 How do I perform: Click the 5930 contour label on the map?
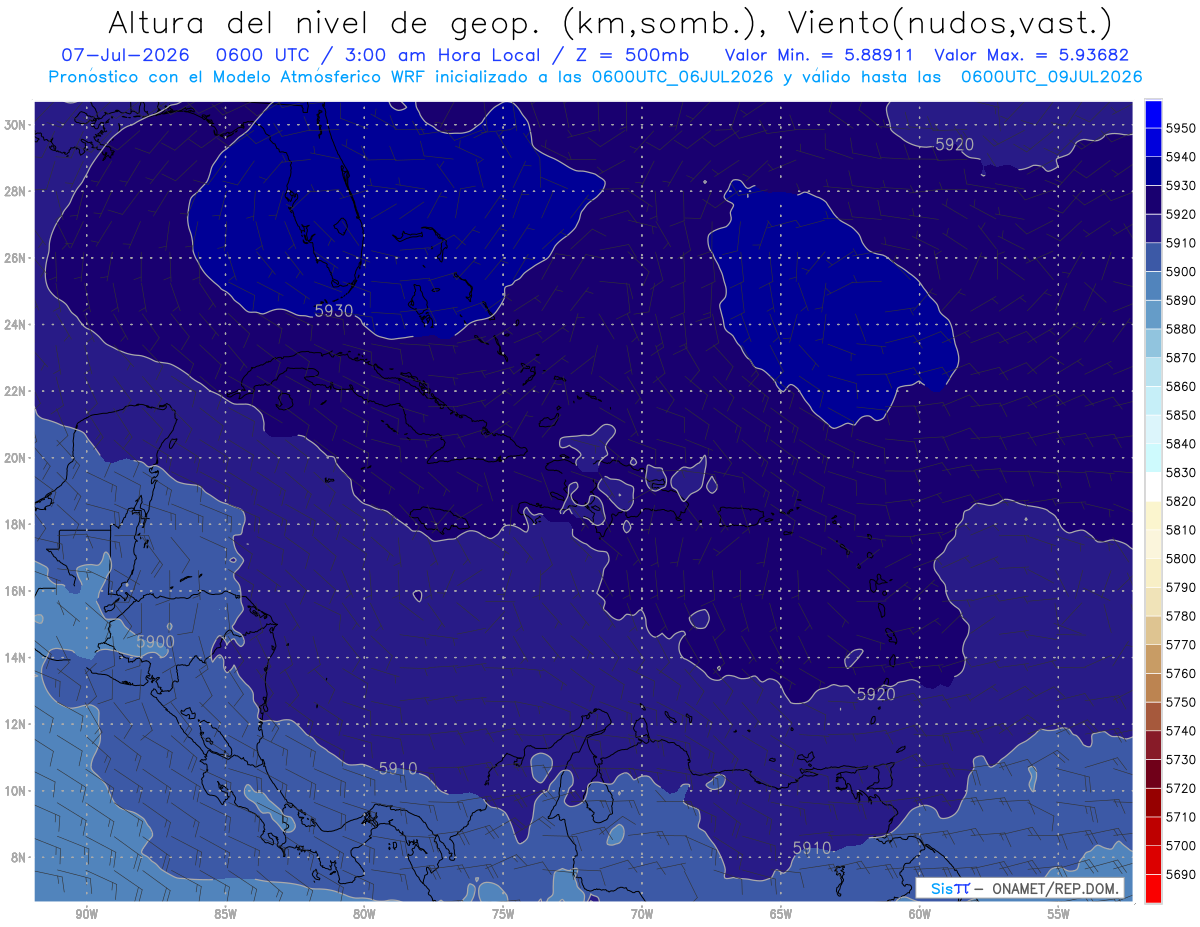click(334, 311)
